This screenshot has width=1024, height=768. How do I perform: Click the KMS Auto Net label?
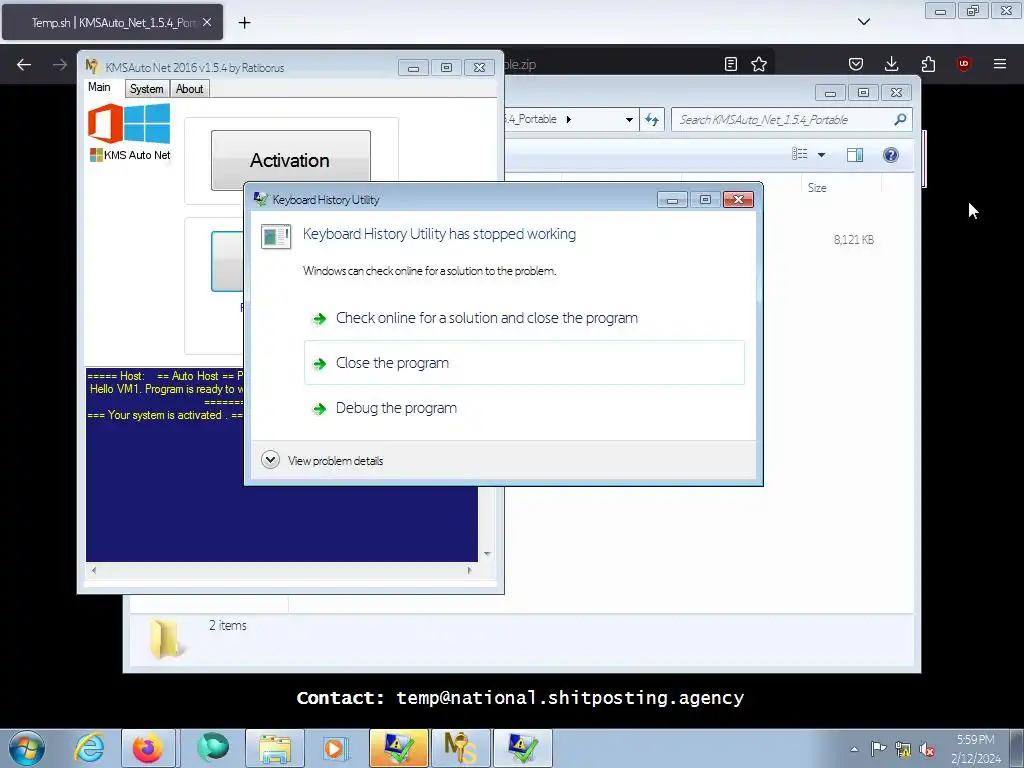tap(130, 155)
